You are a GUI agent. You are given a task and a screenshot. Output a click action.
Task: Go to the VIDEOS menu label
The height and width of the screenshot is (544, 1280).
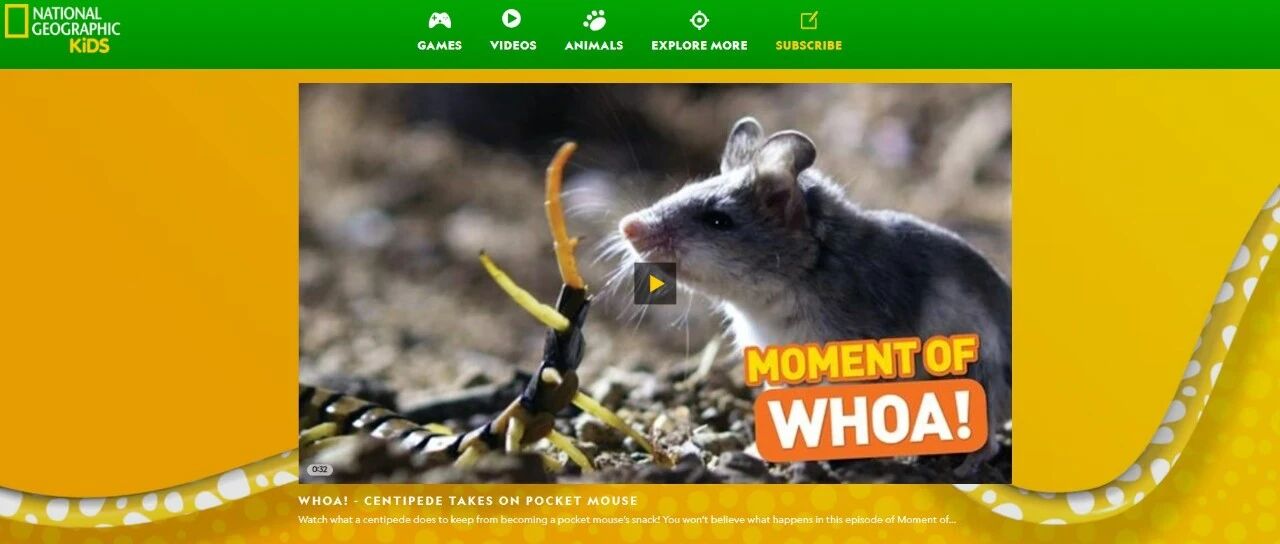click(x=513, y=45)
